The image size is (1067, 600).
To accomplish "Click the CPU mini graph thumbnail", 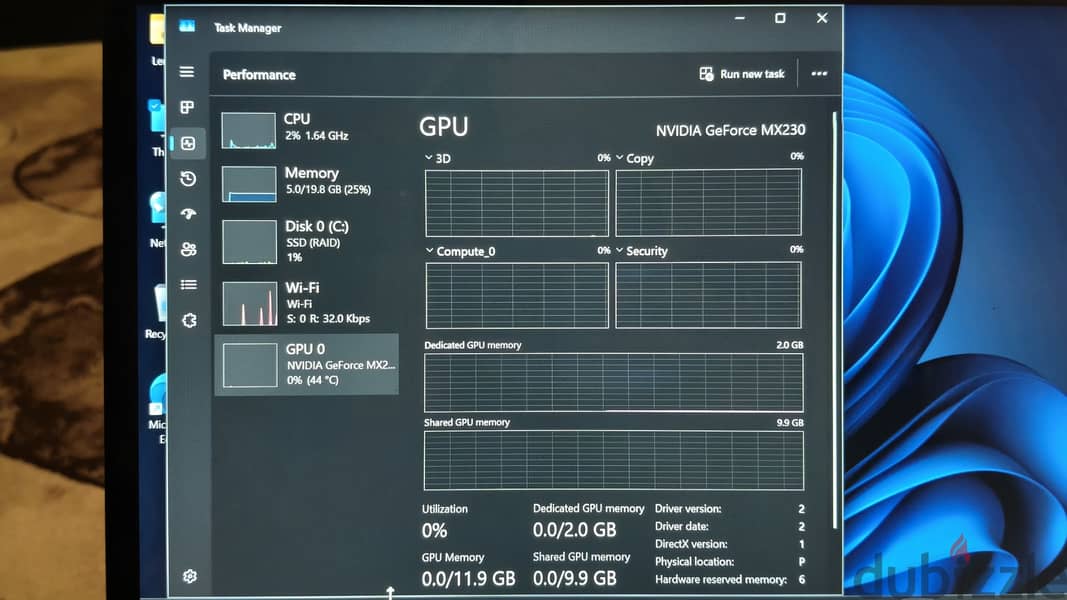I will [x=248, y=131].
